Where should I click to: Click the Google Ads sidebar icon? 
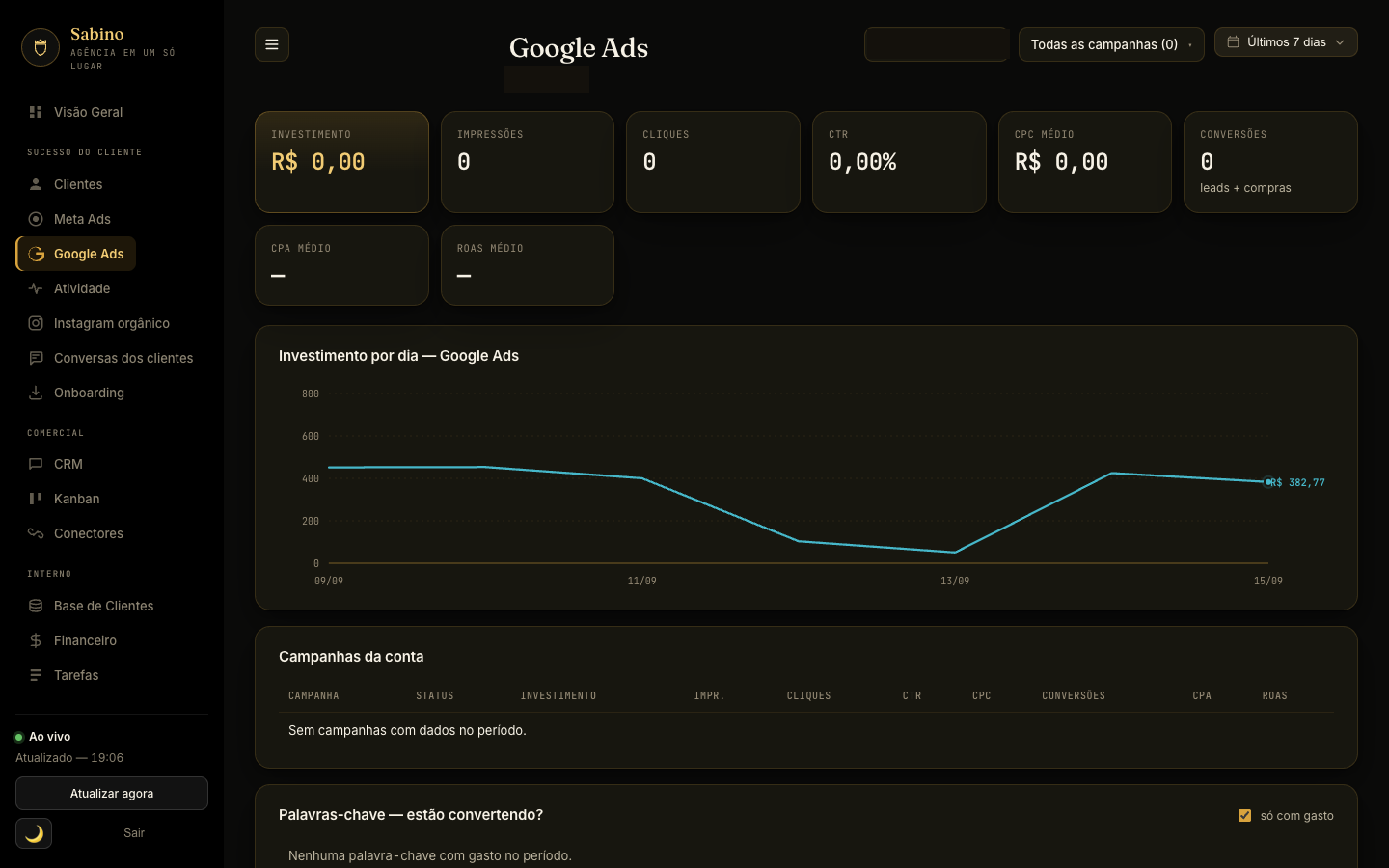tap(37, 254)
